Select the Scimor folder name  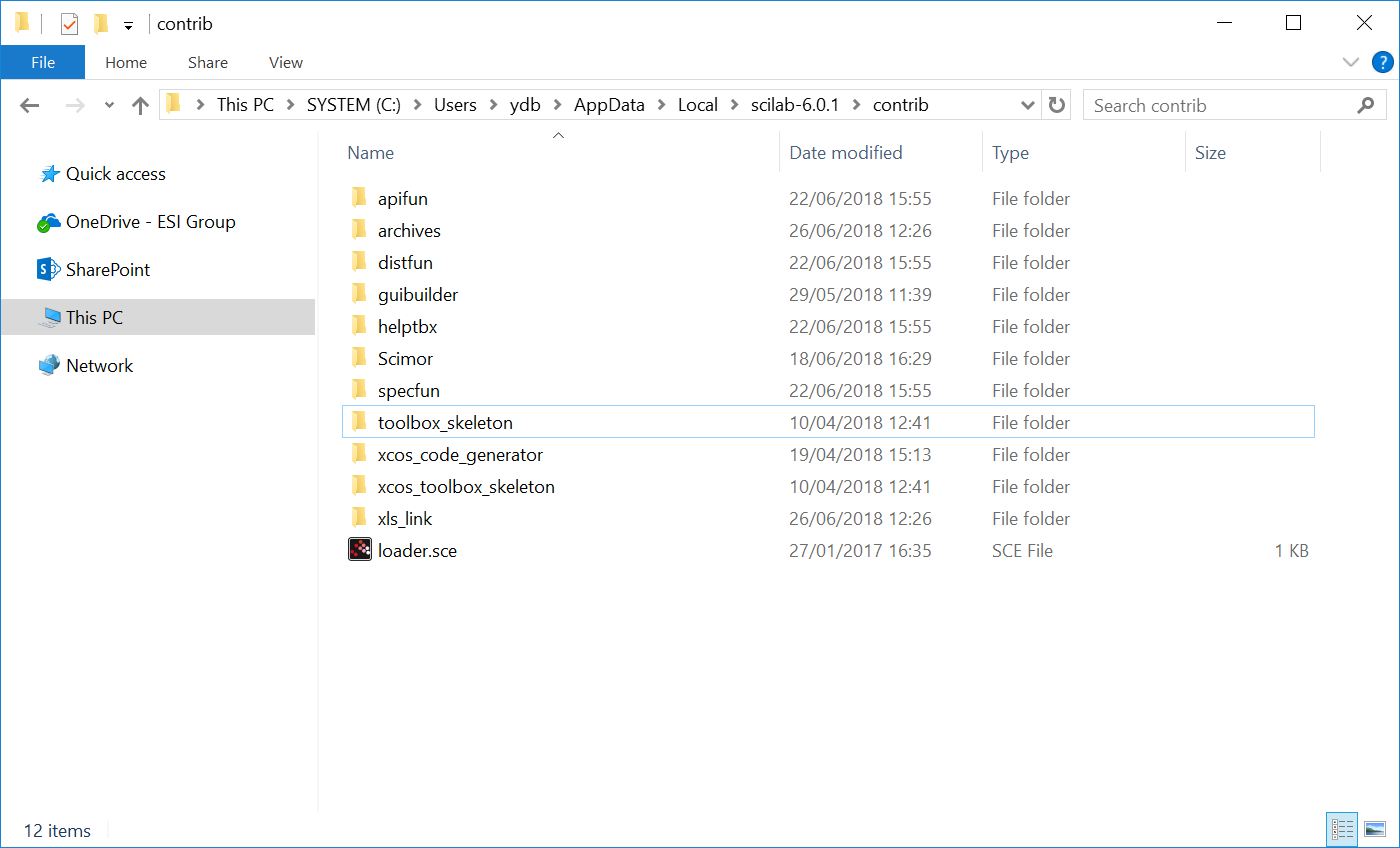(406, 359)
